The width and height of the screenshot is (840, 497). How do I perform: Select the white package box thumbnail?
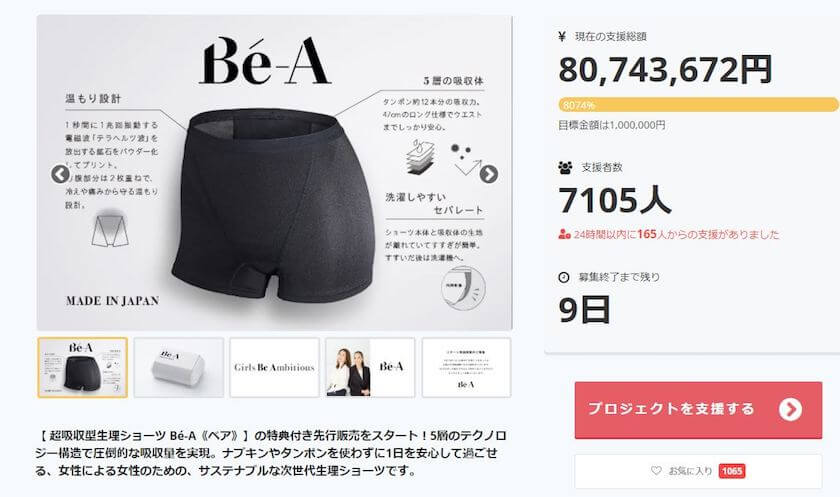pos(178,367)
